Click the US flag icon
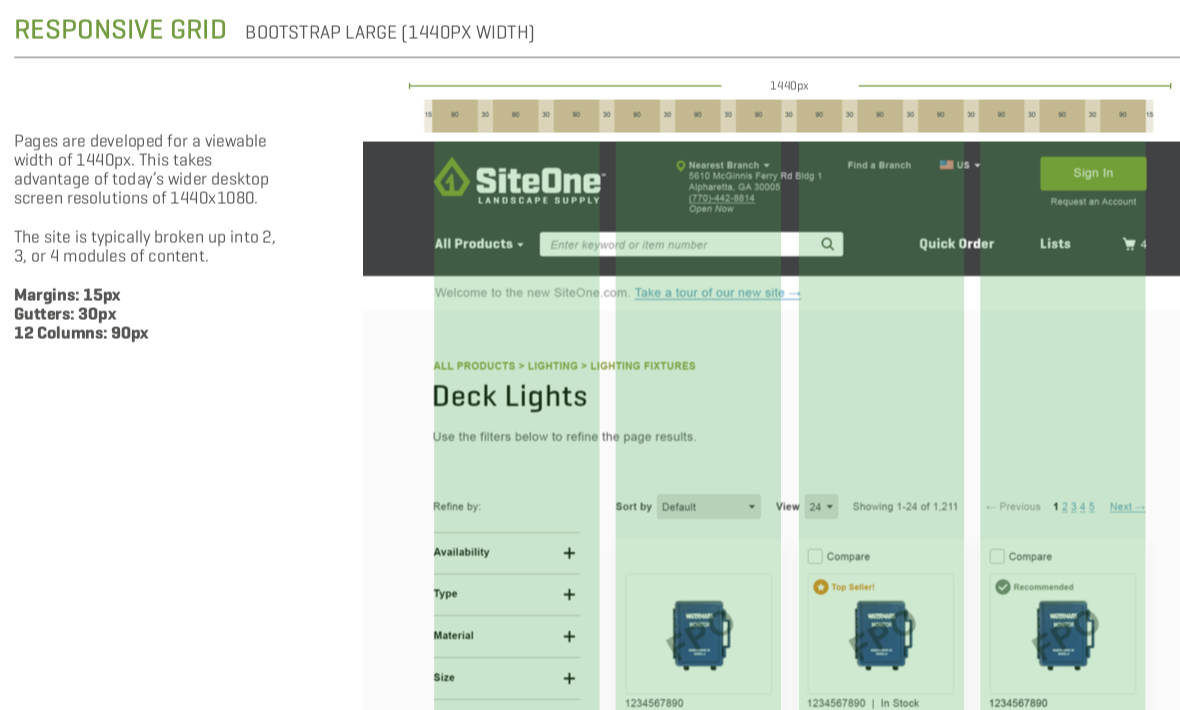 click(x=946, y=165)
